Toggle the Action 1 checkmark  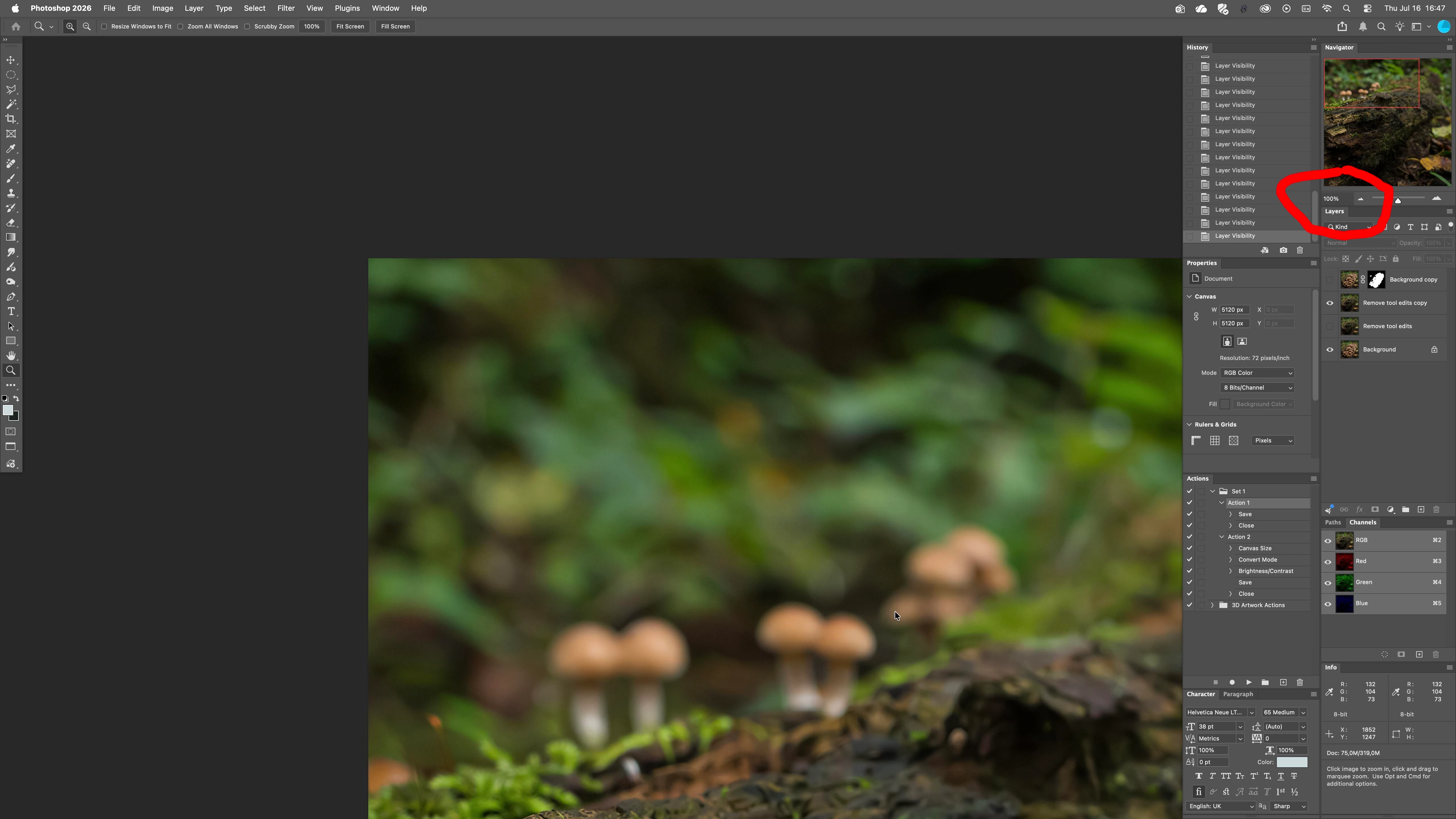1189,502
